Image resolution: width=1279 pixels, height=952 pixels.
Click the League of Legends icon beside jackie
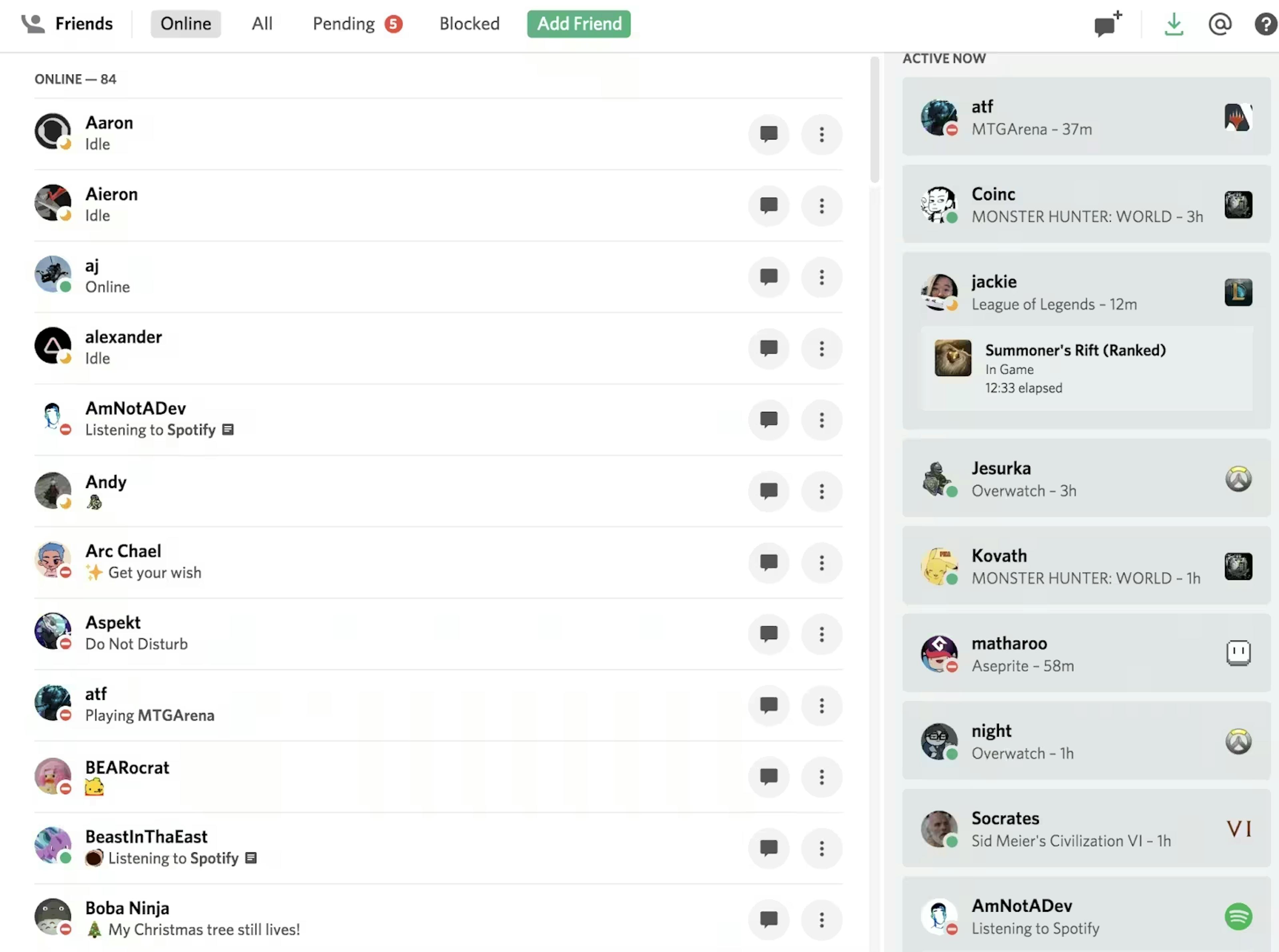(x=1239, y=293)
